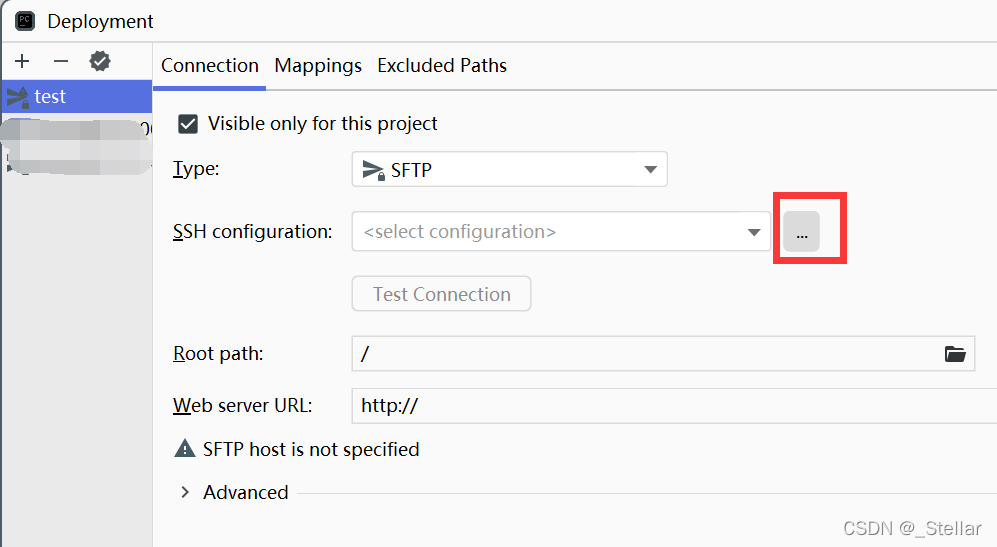997x547 pixels.
Task: Remove selected server with minus icon
Action: (x=61, y=62)
